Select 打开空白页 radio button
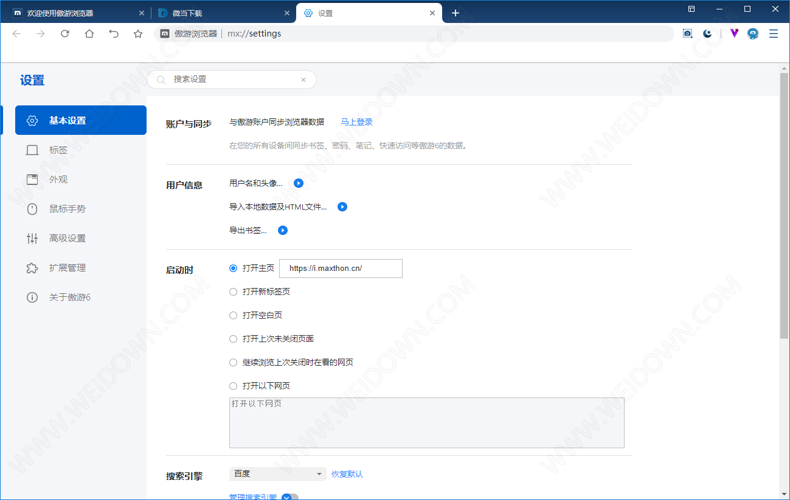The height and width of the screenshot is (500, 790). 233,316
